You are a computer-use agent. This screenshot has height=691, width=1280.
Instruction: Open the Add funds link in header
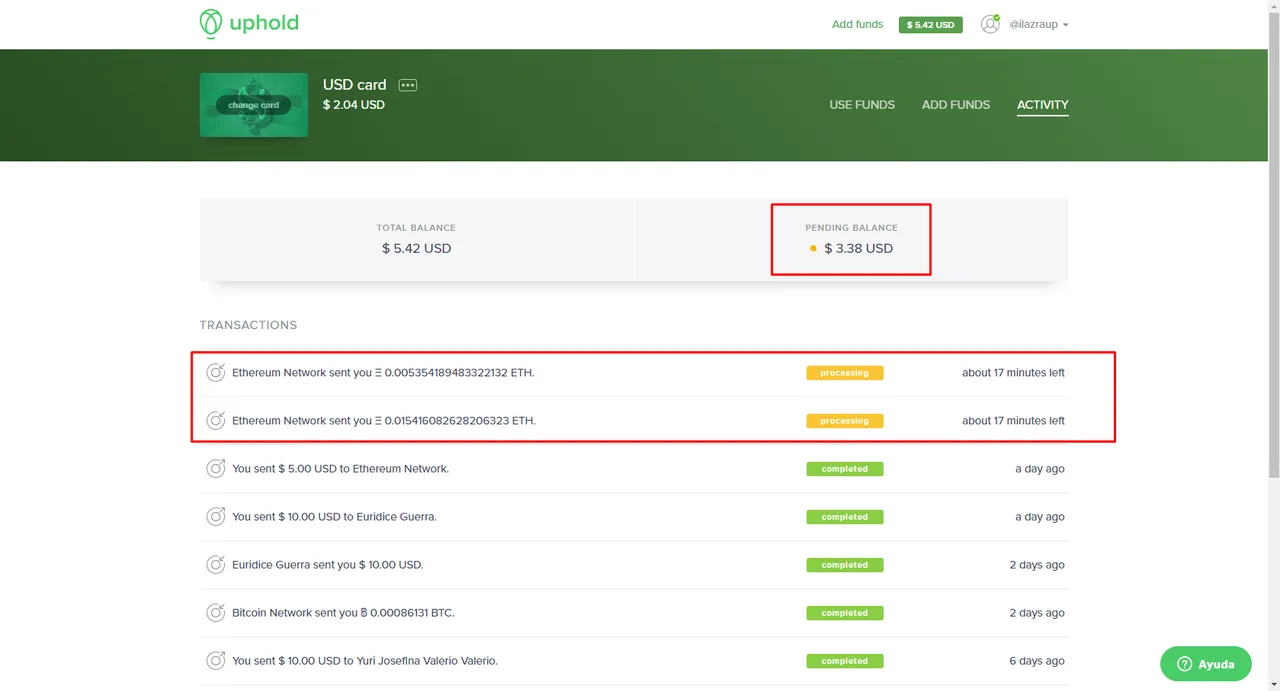[x=857, y=24]
